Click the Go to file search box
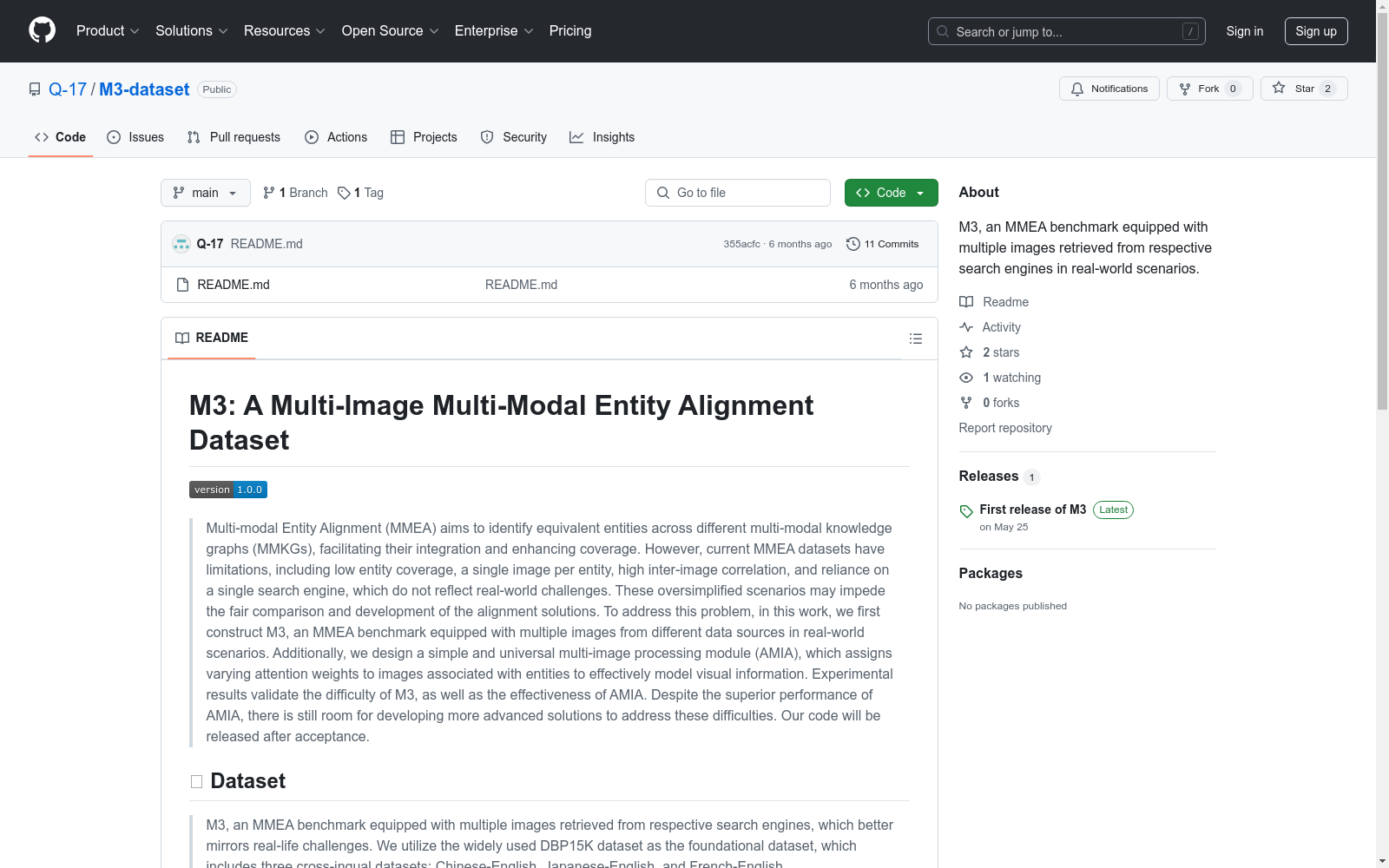The image size is (1389, 868). [738, 193]
